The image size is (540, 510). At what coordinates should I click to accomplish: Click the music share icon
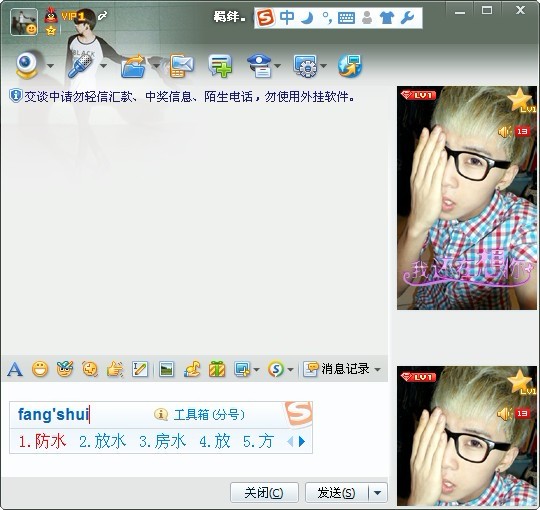pos(192,370)
